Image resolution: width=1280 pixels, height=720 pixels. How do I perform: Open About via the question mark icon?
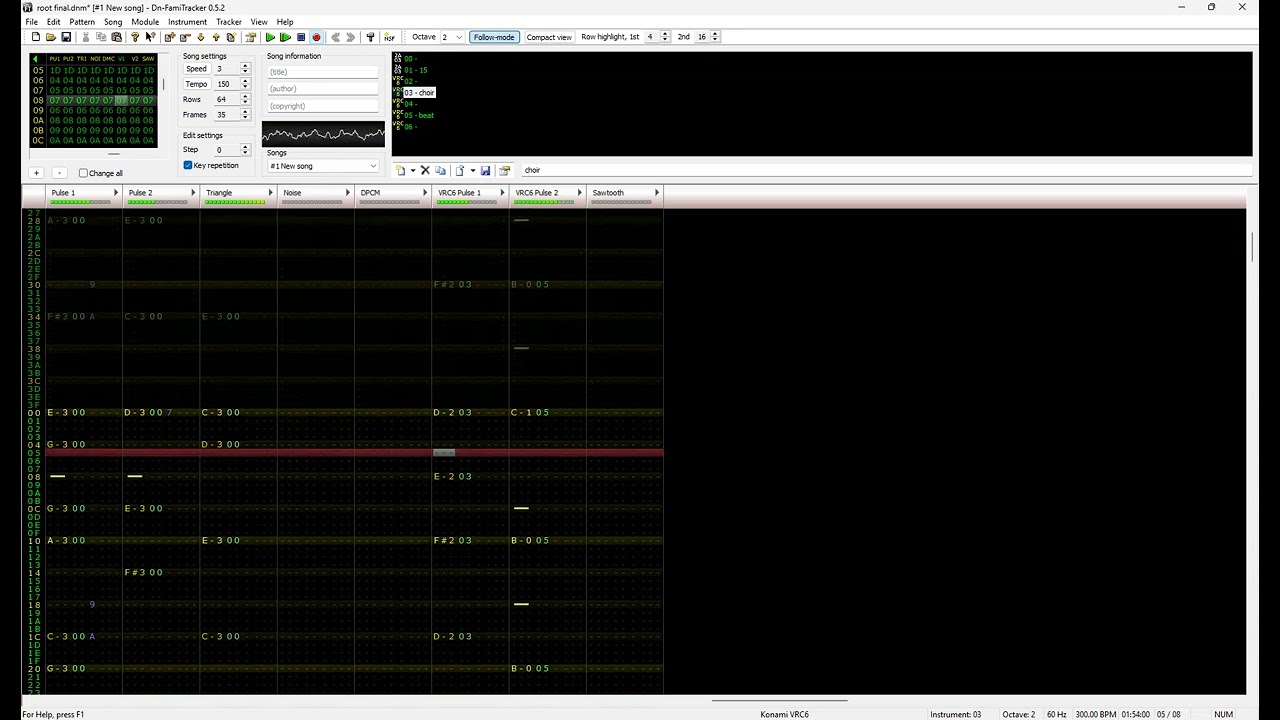pyautogui.click(x=135, y=37)
